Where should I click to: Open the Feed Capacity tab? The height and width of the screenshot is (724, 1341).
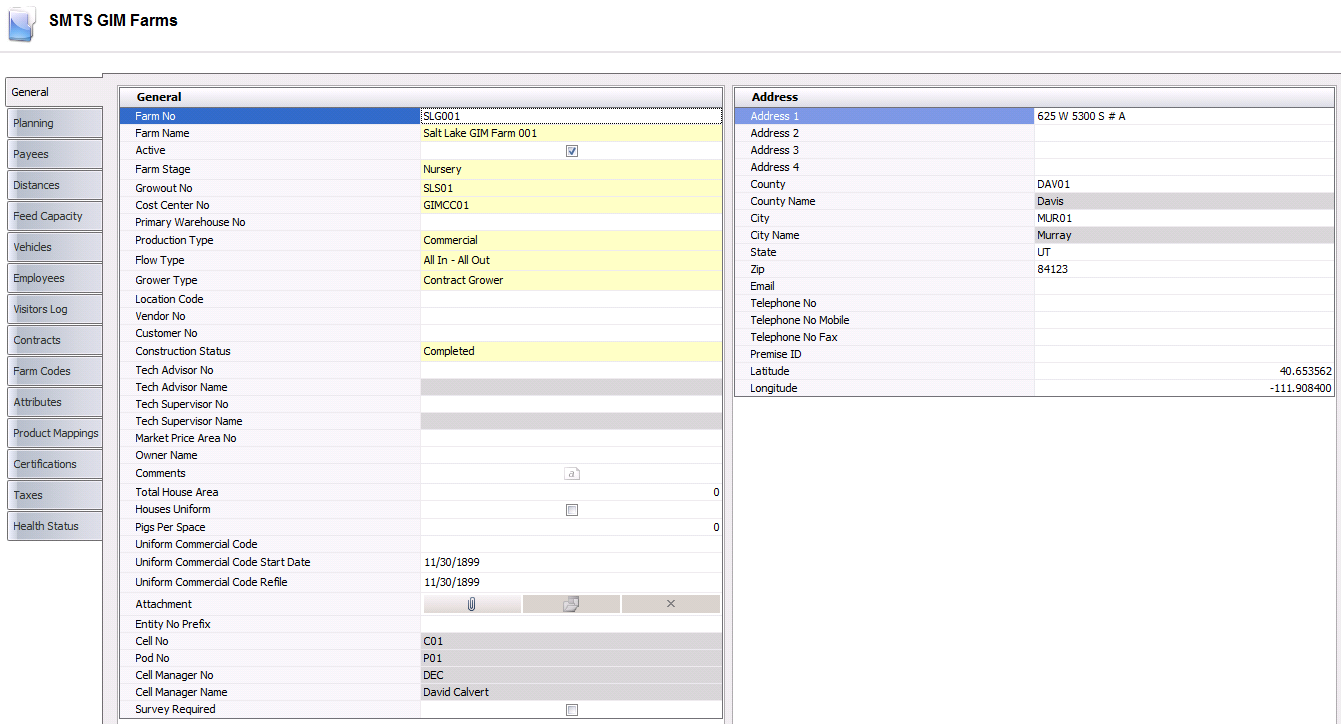pos(54,216)
